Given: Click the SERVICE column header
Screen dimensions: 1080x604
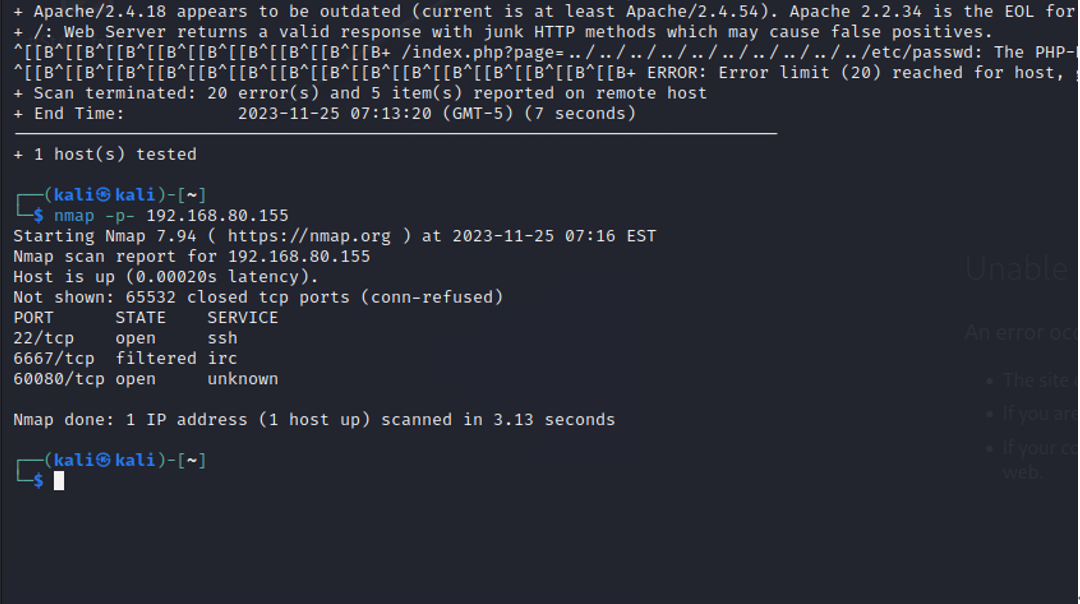Looking at the screenshot, I should tap(243, 317).
